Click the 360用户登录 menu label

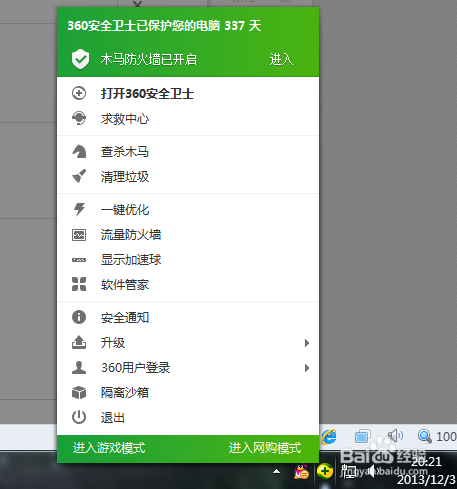point(136,368)
